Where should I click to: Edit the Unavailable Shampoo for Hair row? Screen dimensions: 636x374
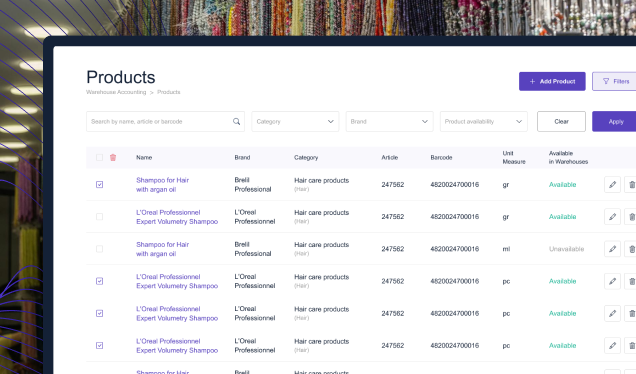612,249
